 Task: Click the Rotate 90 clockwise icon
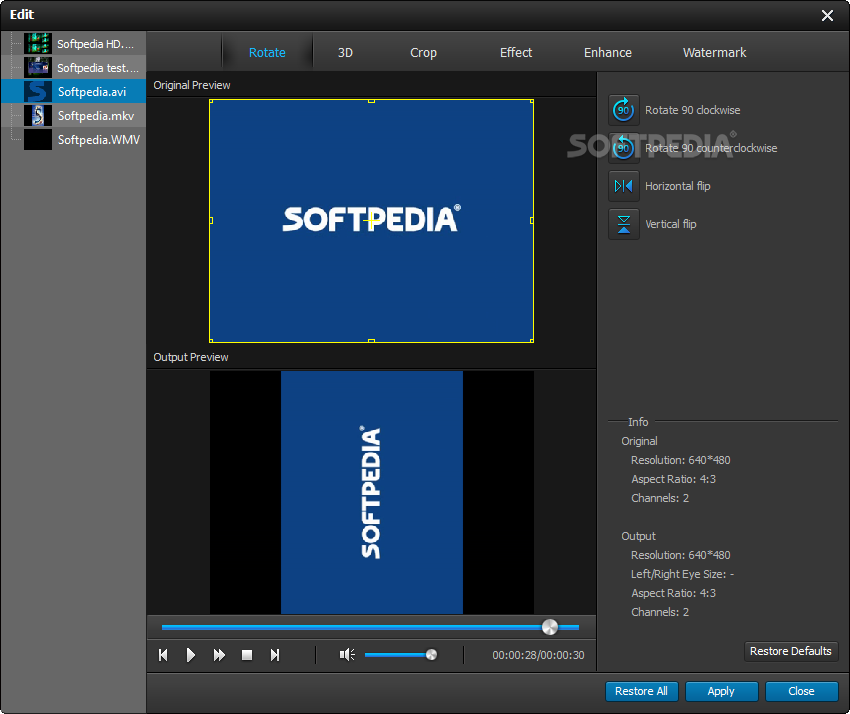pos(624,110)
